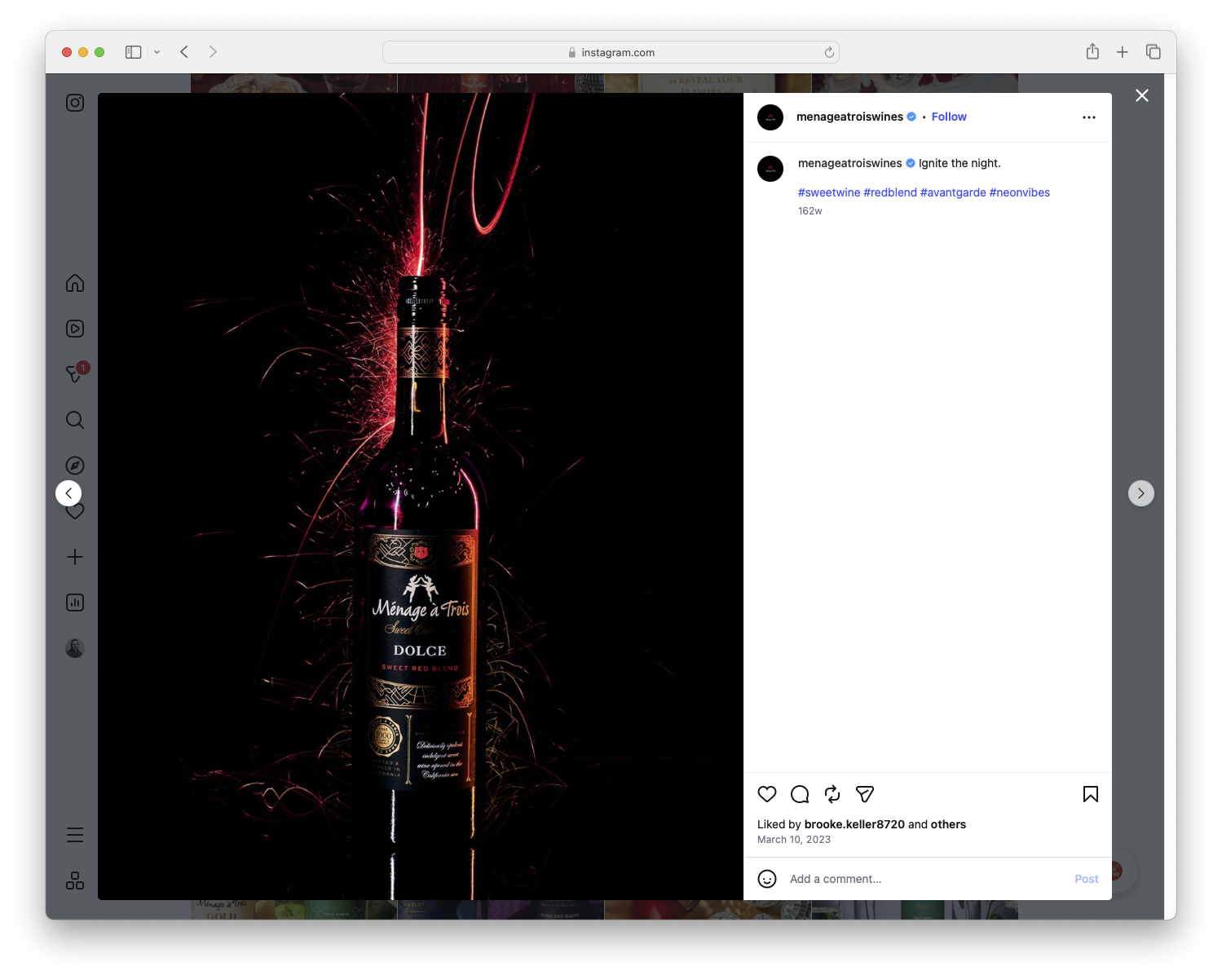Open the Search panel
The image size is (1222, 980).
74,420
